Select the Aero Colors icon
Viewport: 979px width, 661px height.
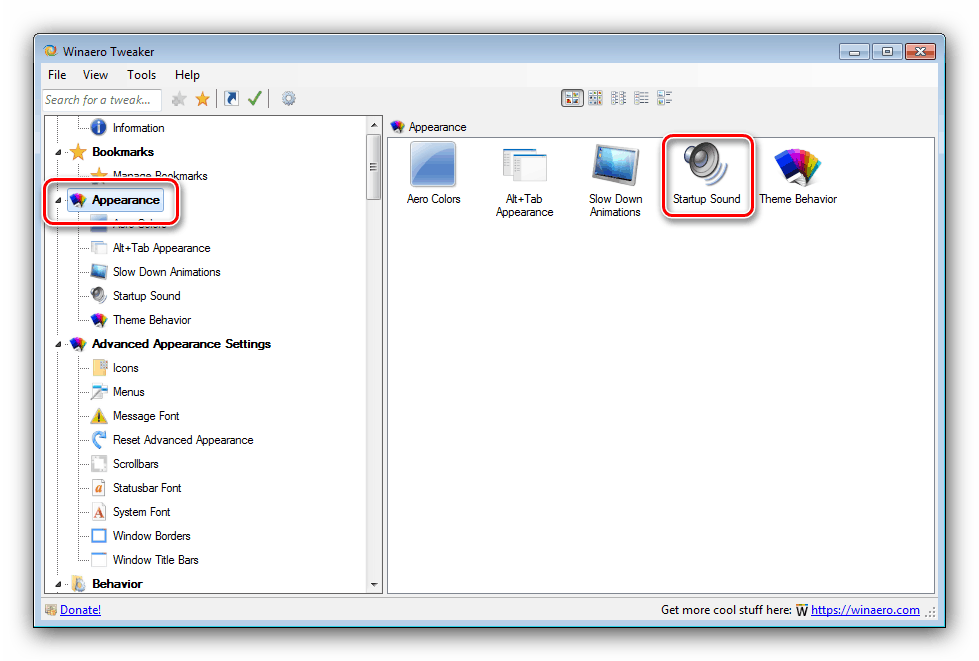point(433,165)
